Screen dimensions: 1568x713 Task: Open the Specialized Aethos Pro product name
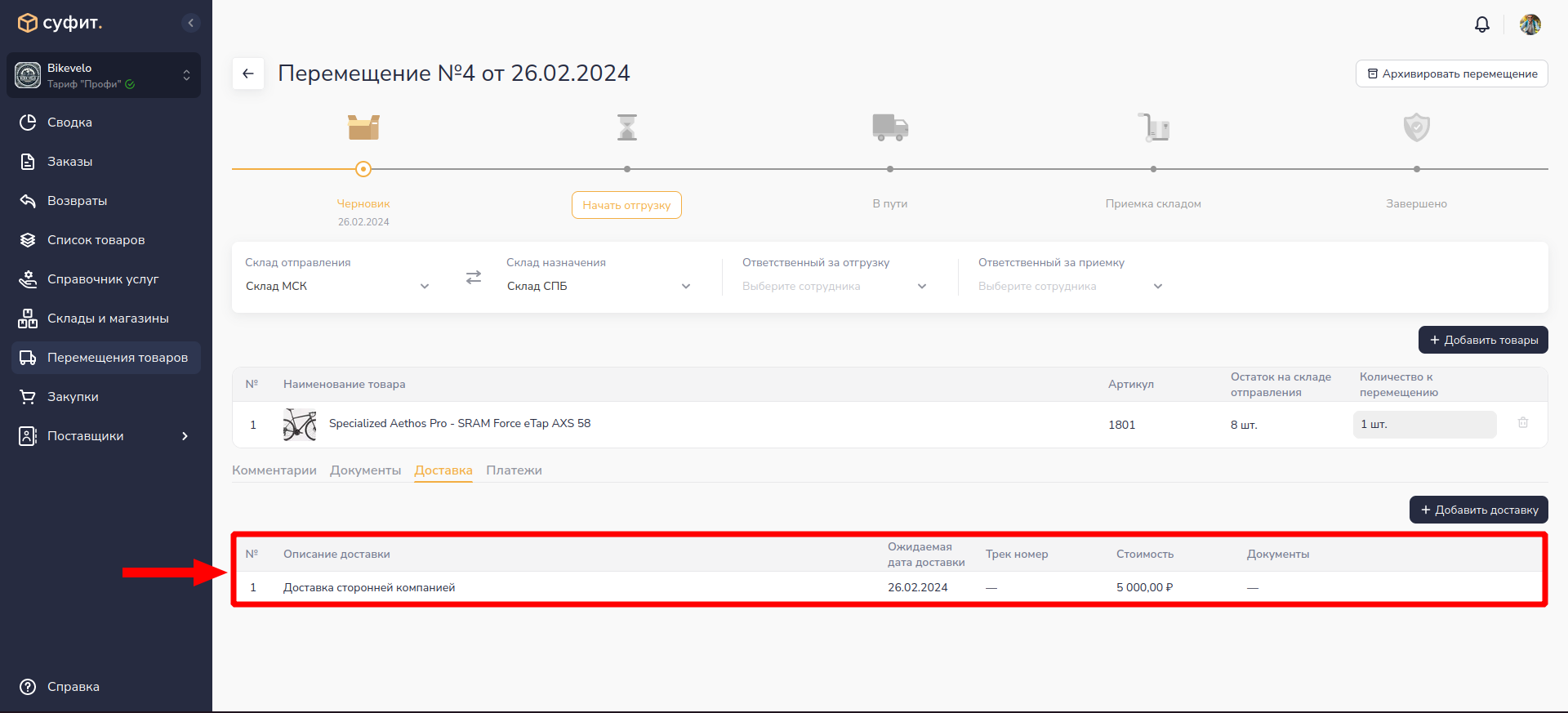(x=460, y=423)
